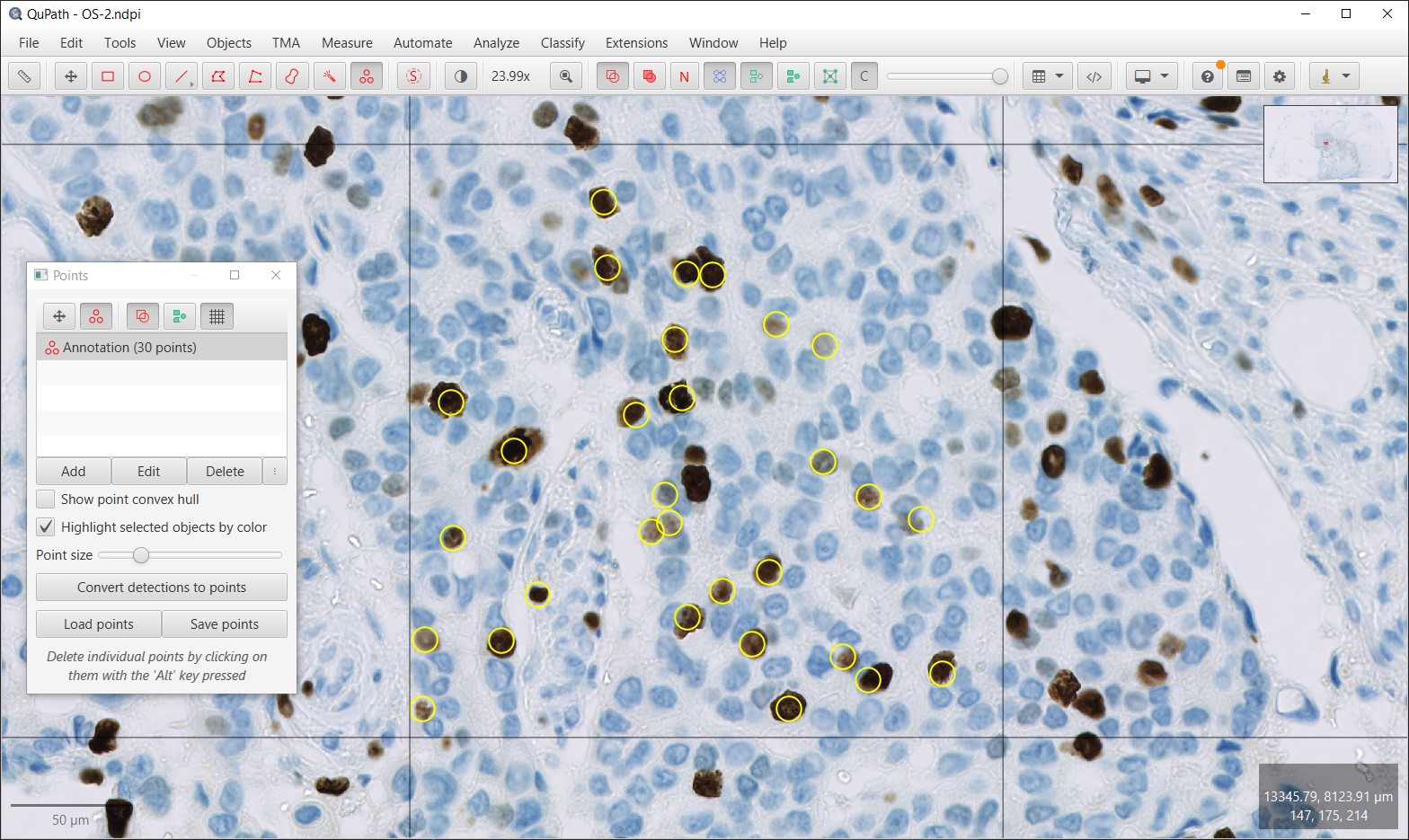Screen dimensions: 1409x840
Task: Click Convert detections to points button
Action: coord(162,587)
